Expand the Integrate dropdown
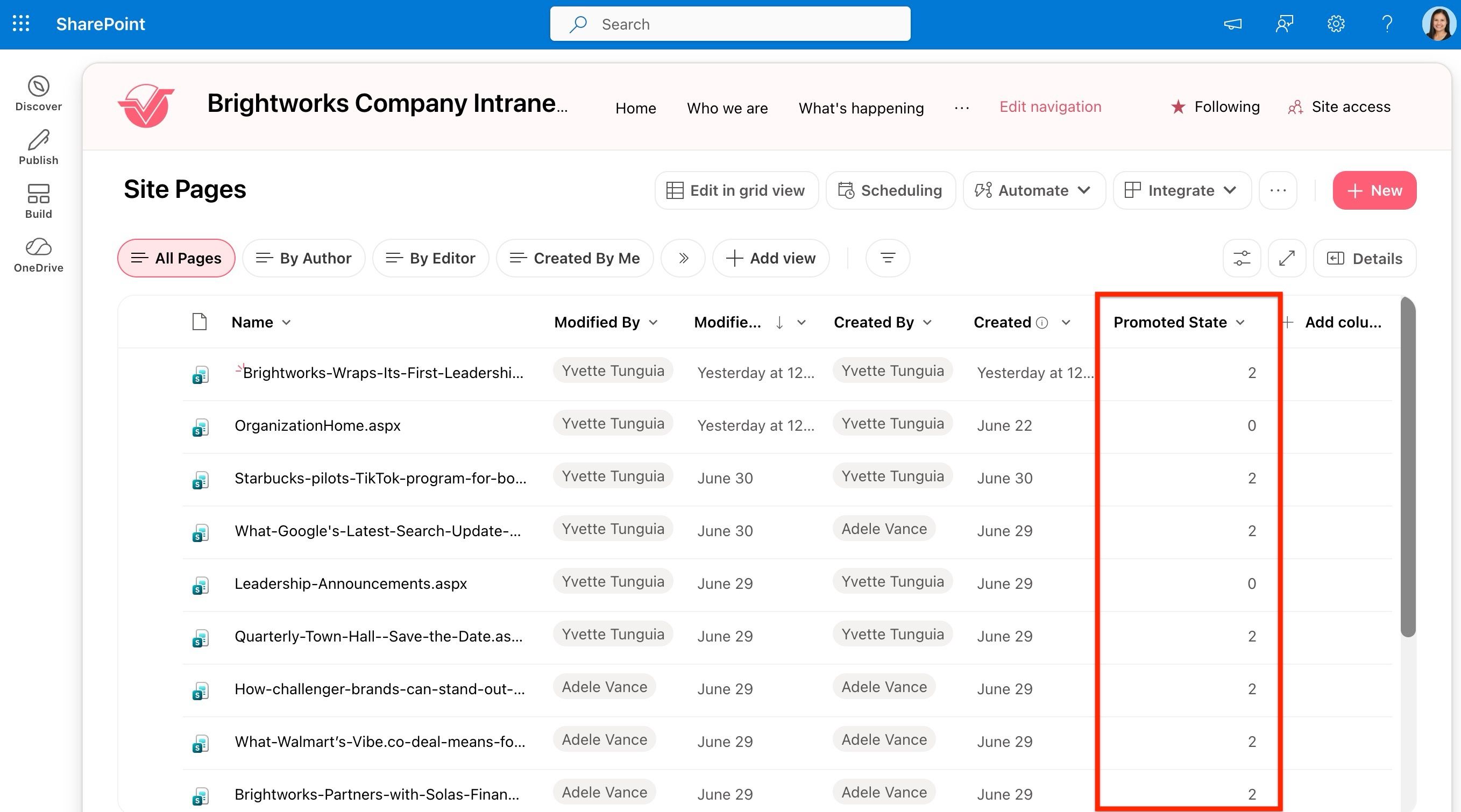The width and height of the screenshot is (1461, 812). click(x=1182, y=190)
